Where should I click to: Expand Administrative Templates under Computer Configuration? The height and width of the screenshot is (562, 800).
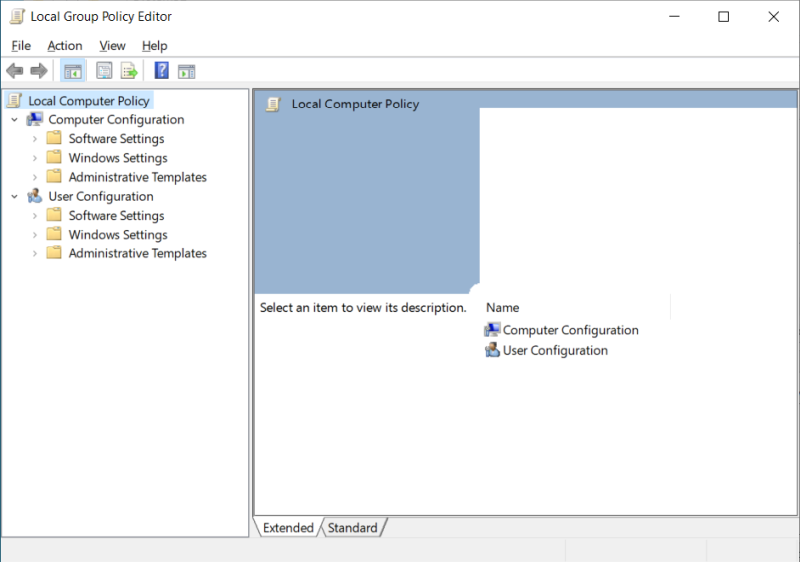point(35,177)
